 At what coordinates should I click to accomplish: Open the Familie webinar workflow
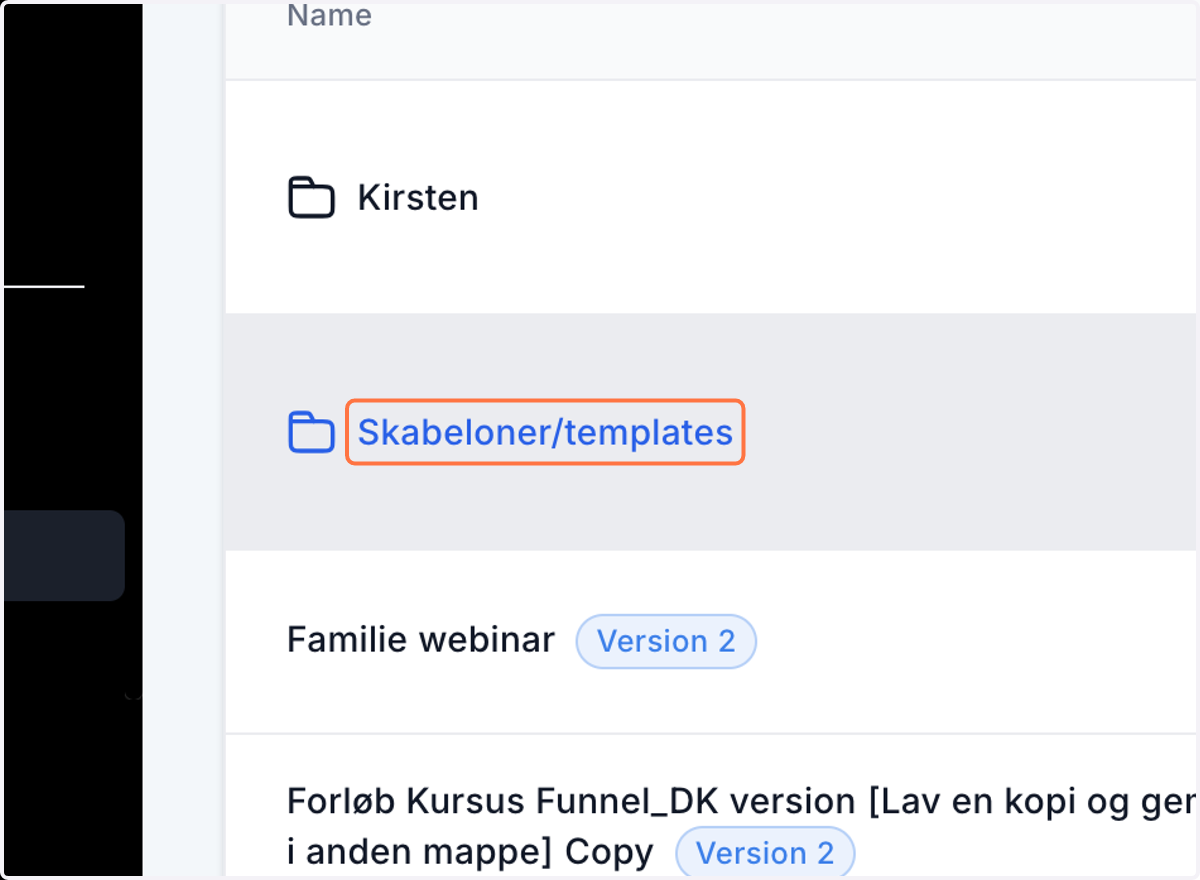tap(421, 640)
